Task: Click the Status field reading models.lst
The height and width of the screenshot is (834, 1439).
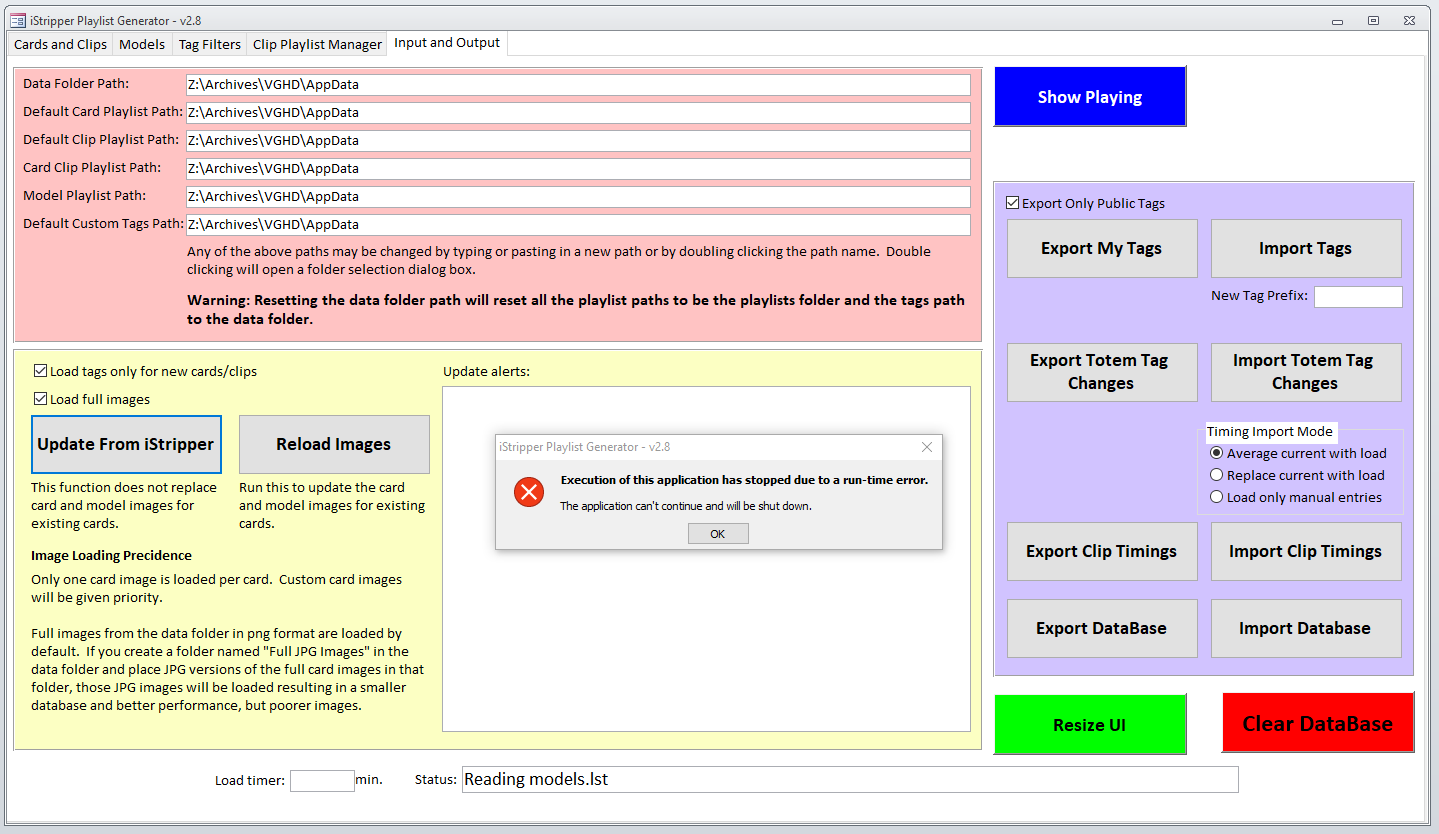Action: click(850, 779)
